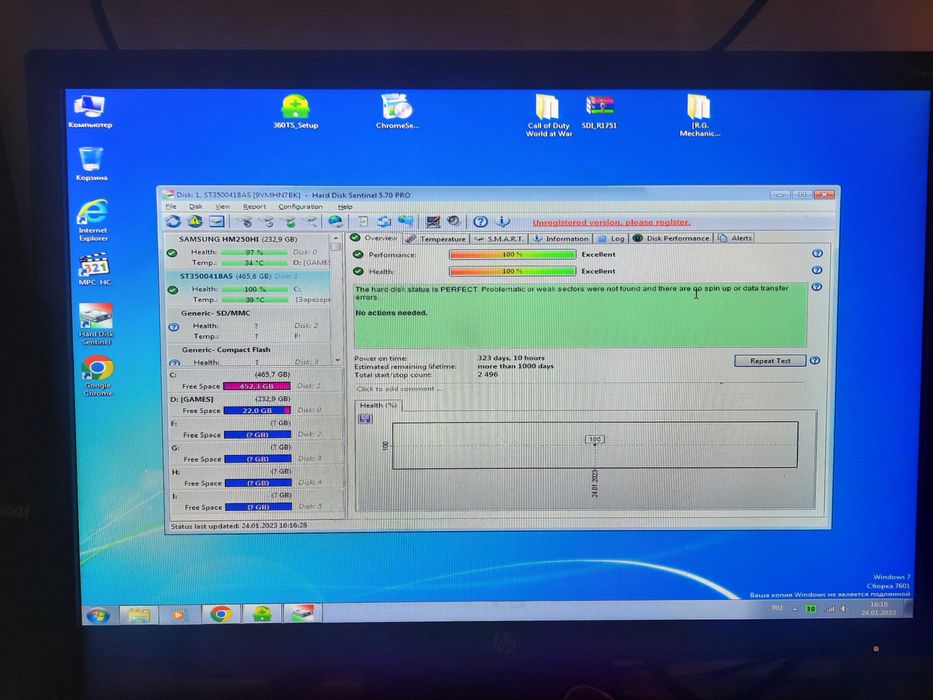This screenshot has height=700, width=933.
Task: Open the View menu
Action: [223, 207]
